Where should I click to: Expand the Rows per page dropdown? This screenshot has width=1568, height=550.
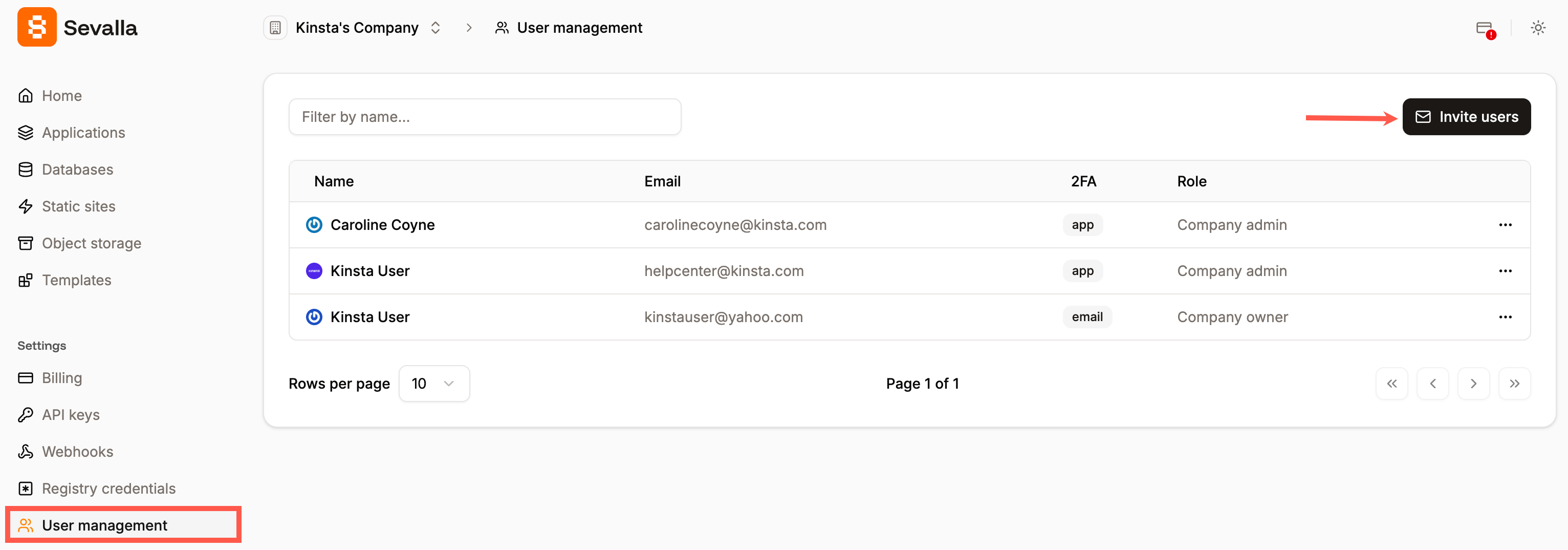tap(434, 383)
